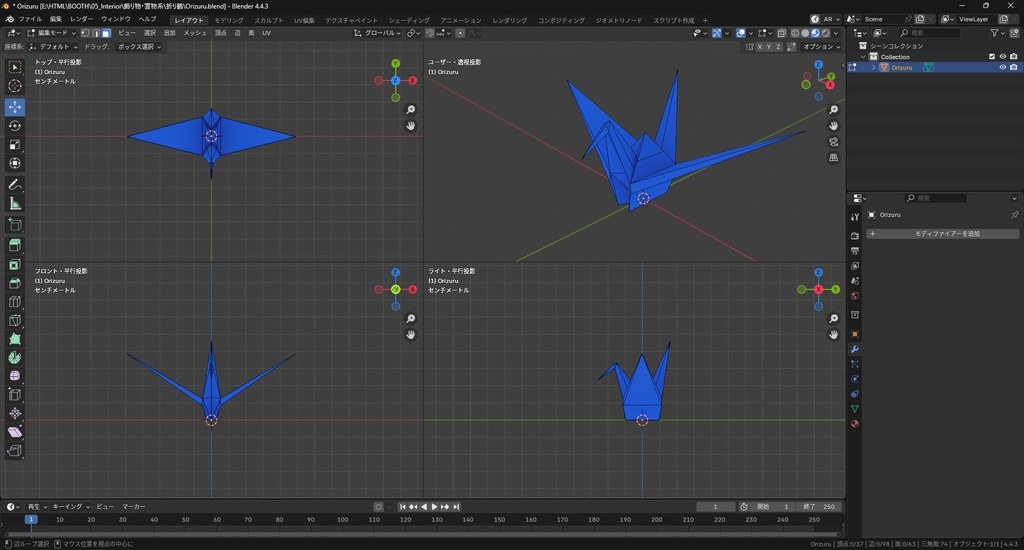Open the ファイル menu
Viewport: 1024px width, 550px height.
click(x=30, y=20)
